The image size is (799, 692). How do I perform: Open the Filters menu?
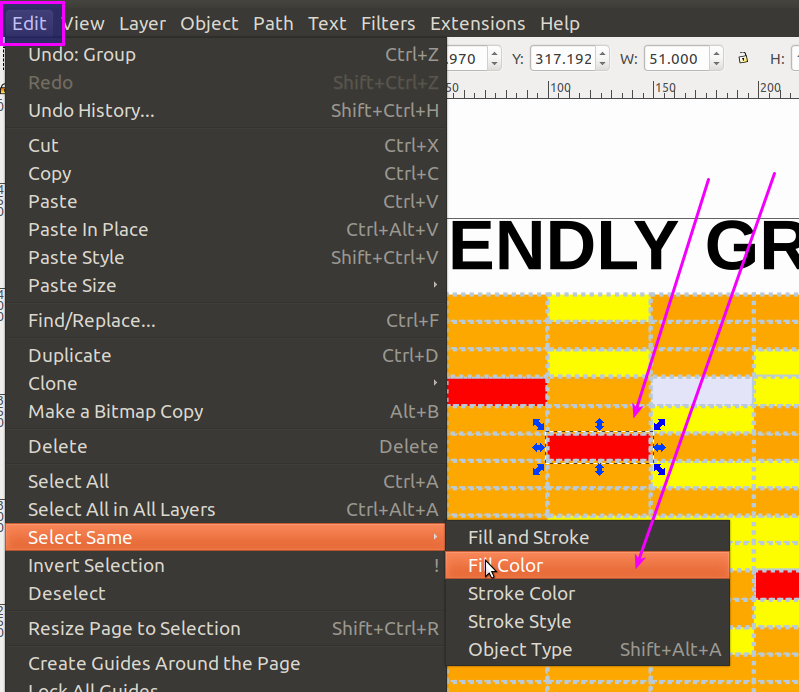pyautogui.click(x=388, y=23)
